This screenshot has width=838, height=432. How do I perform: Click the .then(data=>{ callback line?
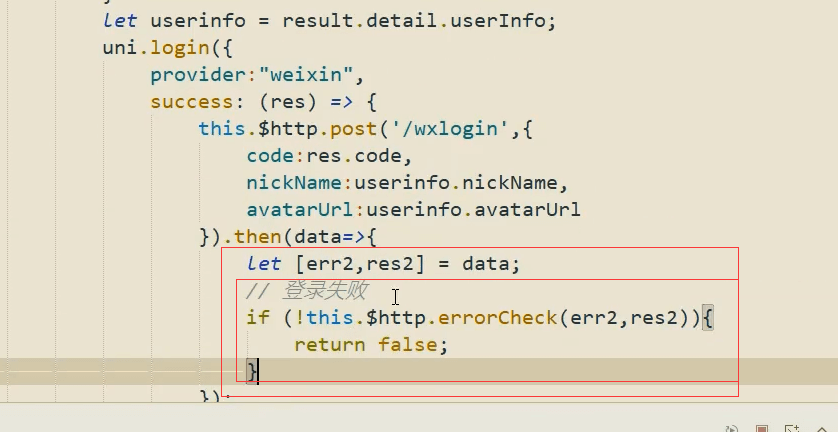coord(288,237)
